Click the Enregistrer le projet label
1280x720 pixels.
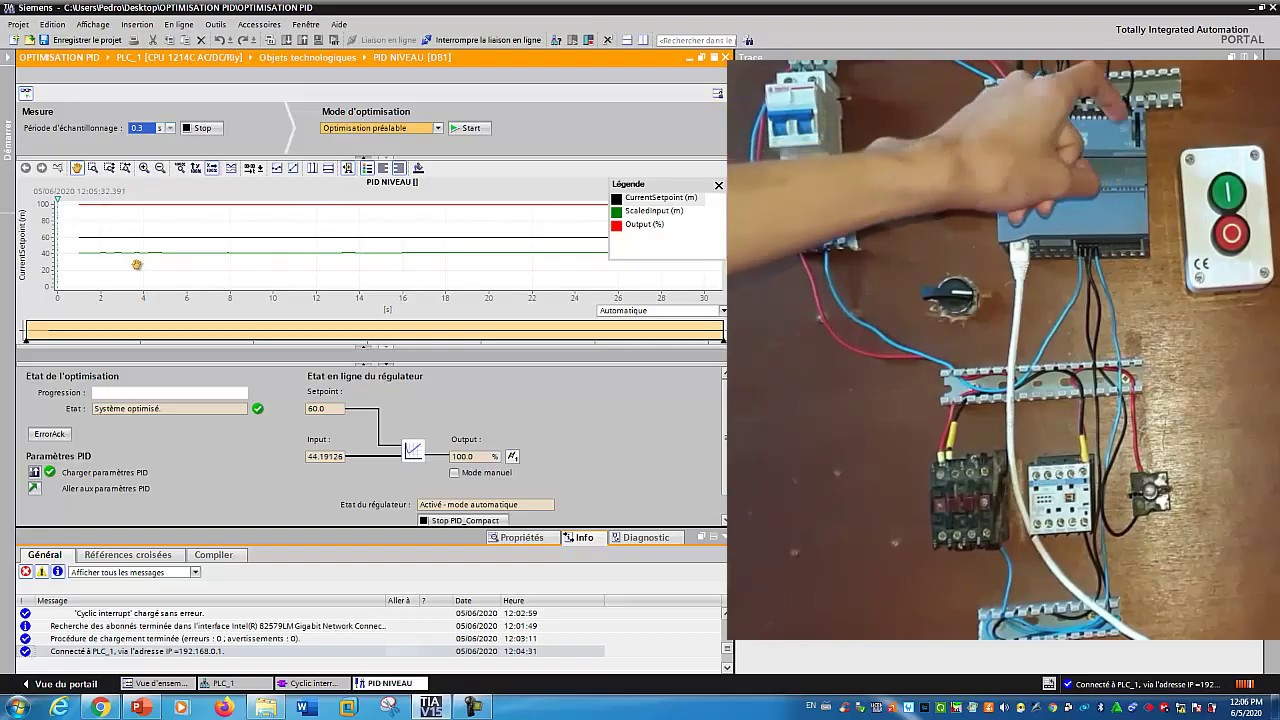(87, 40)
